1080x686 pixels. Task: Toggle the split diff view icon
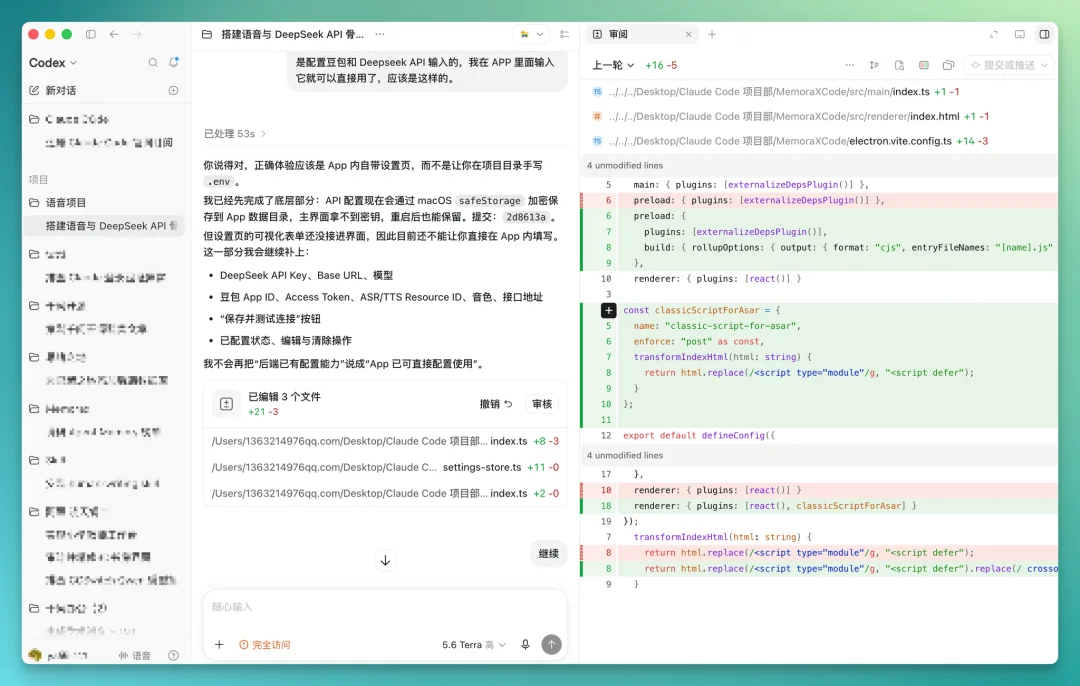point(924,65)
